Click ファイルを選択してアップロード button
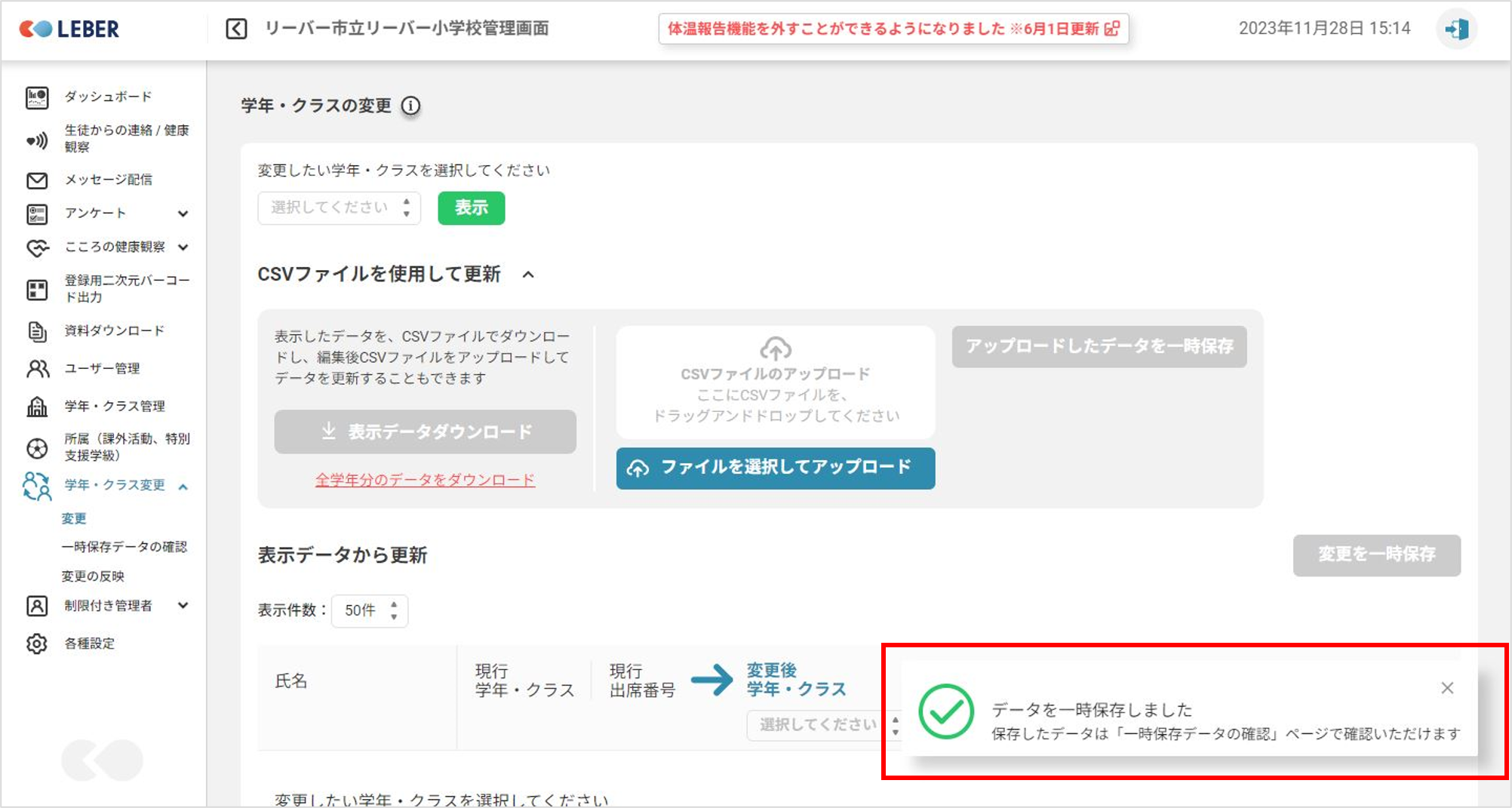1512x808 pixels. coord(775,468)
